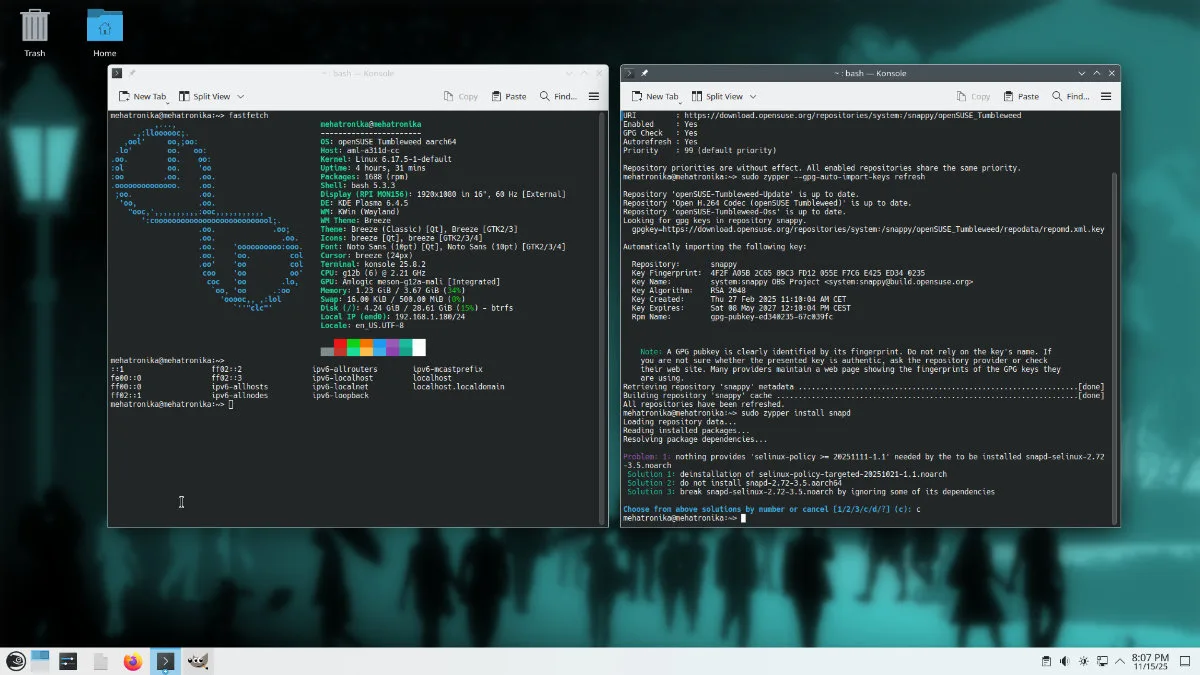Click Paste in the right Konsole toolbar

(x=1020, y=96)
